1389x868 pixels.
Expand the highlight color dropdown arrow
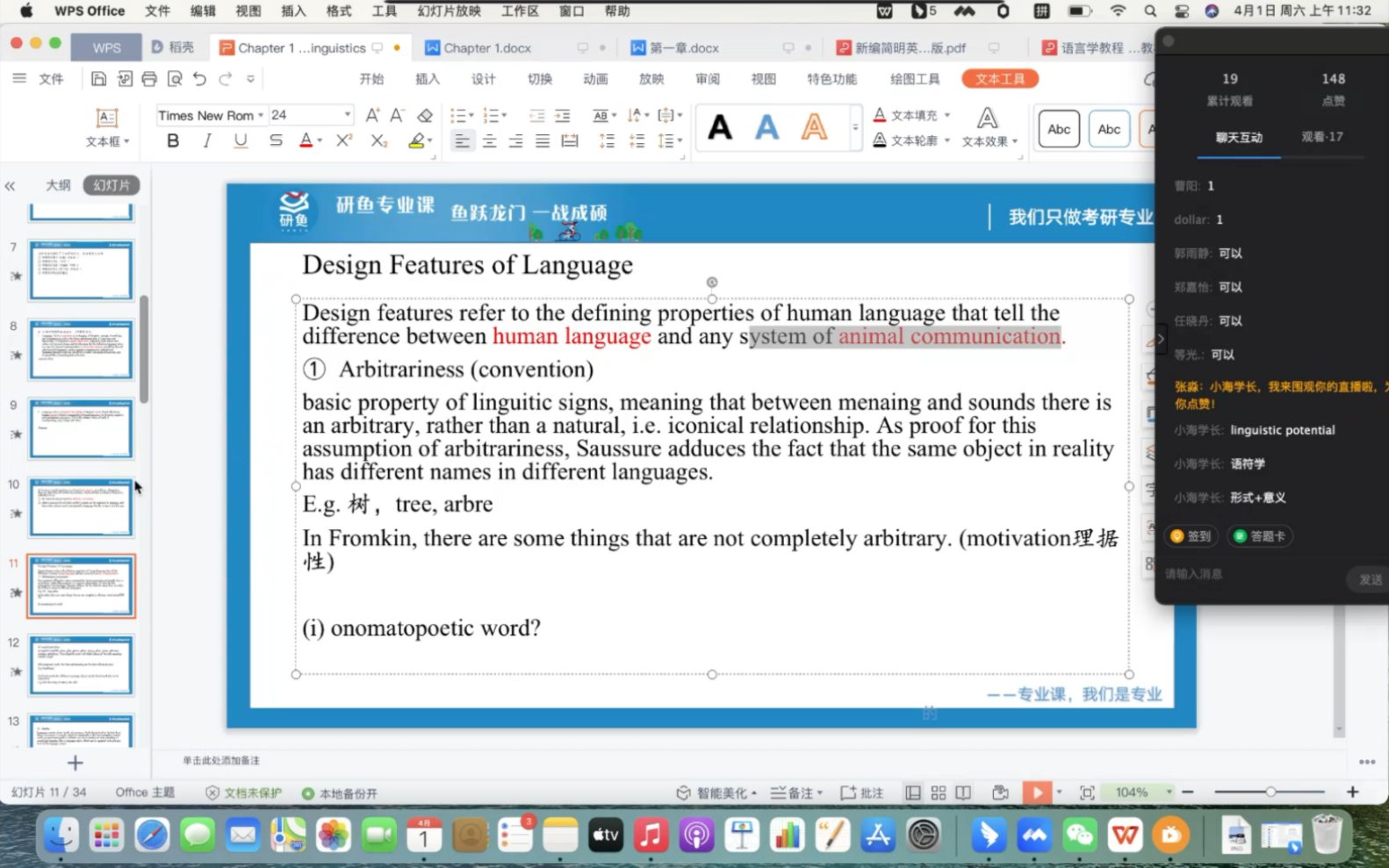[430, 140]
